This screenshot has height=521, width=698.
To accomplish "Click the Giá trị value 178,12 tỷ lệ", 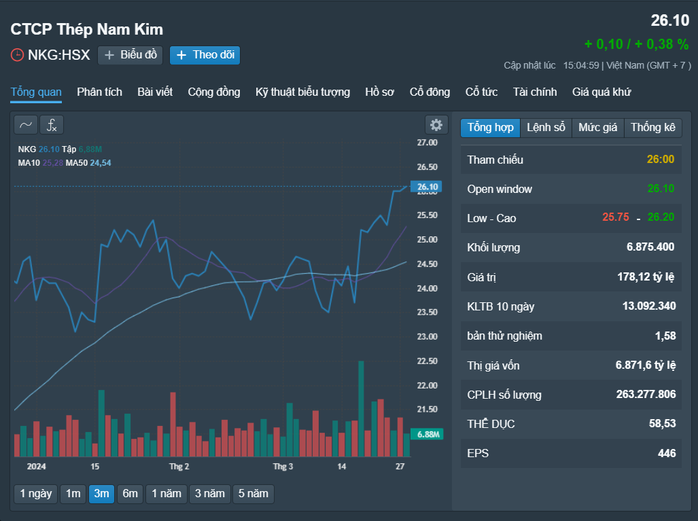I will tap(645, 277).
